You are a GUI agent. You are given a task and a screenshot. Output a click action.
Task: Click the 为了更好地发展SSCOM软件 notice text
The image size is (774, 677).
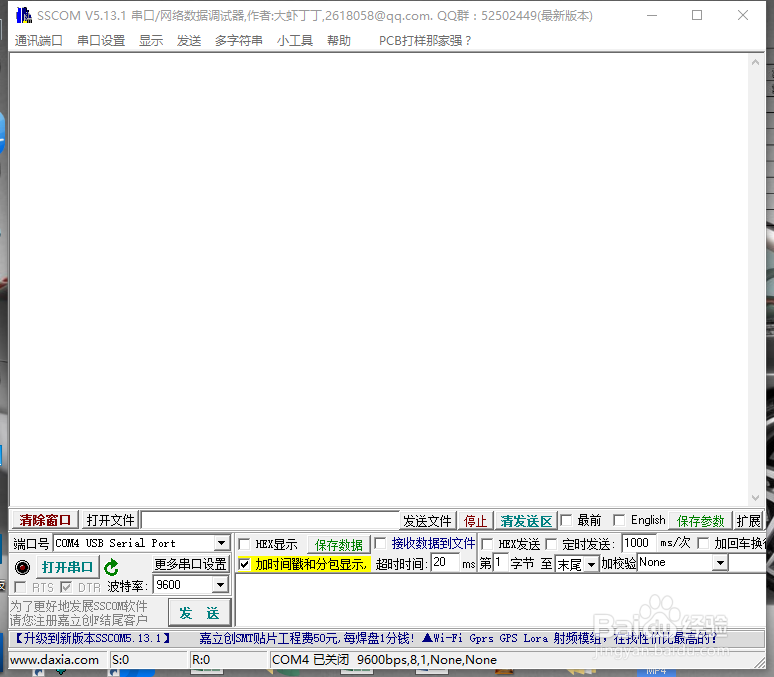pyautogui.click(x=79, y=606)
